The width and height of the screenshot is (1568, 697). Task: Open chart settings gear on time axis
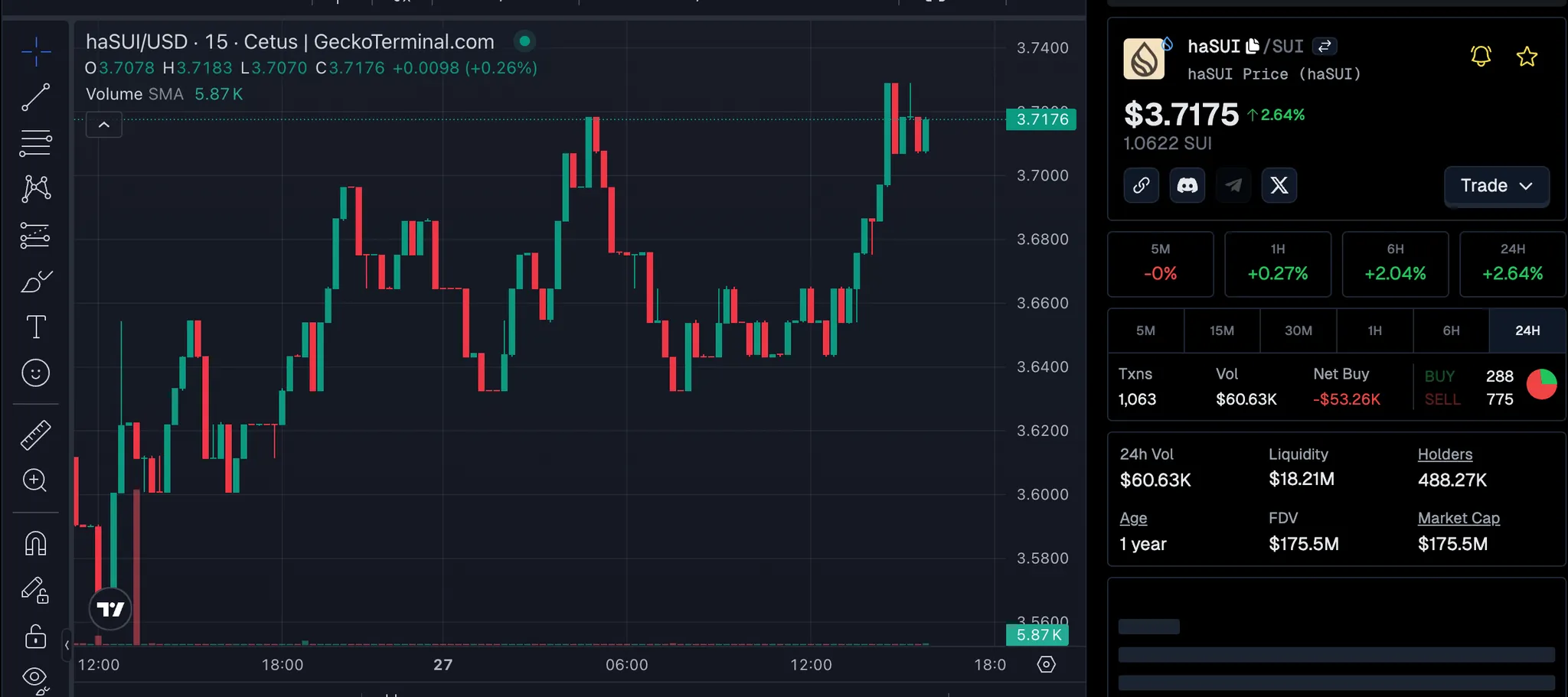(1046, 664)
